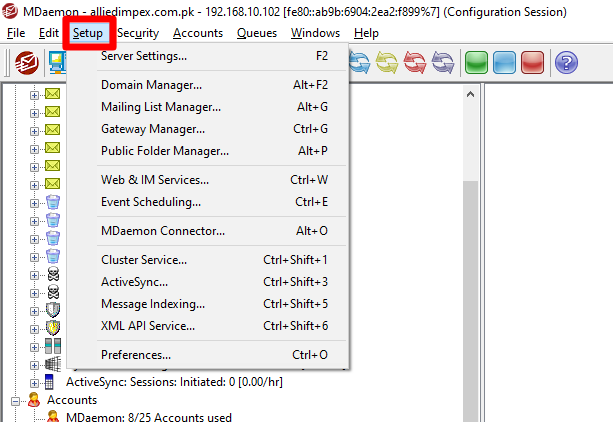Click the green square toolbar button
Screen dimensions: 613x422
coord(475,63)
